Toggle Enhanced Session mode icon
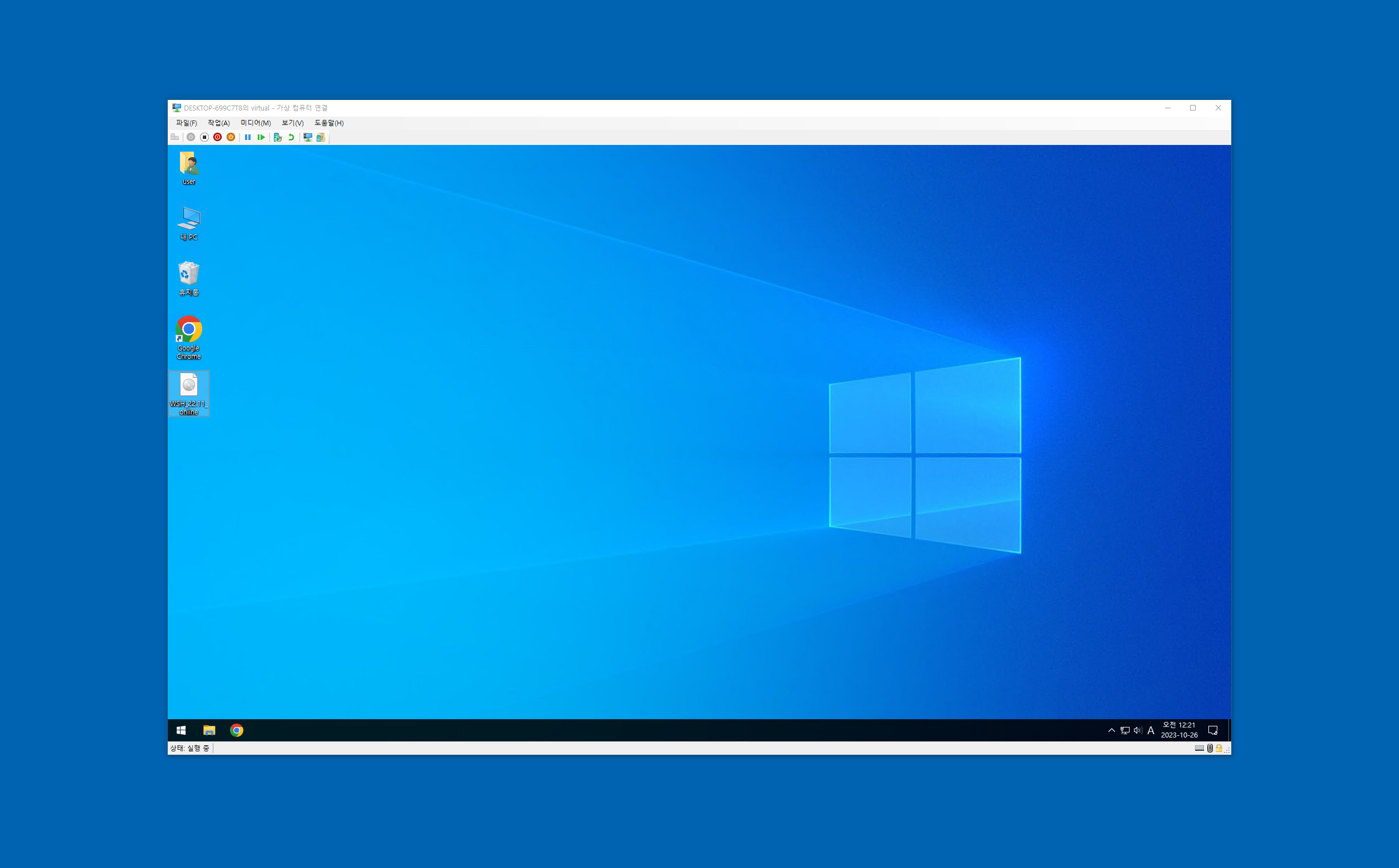The width and height of the screenshot is (1399, 868). point(308,137)
